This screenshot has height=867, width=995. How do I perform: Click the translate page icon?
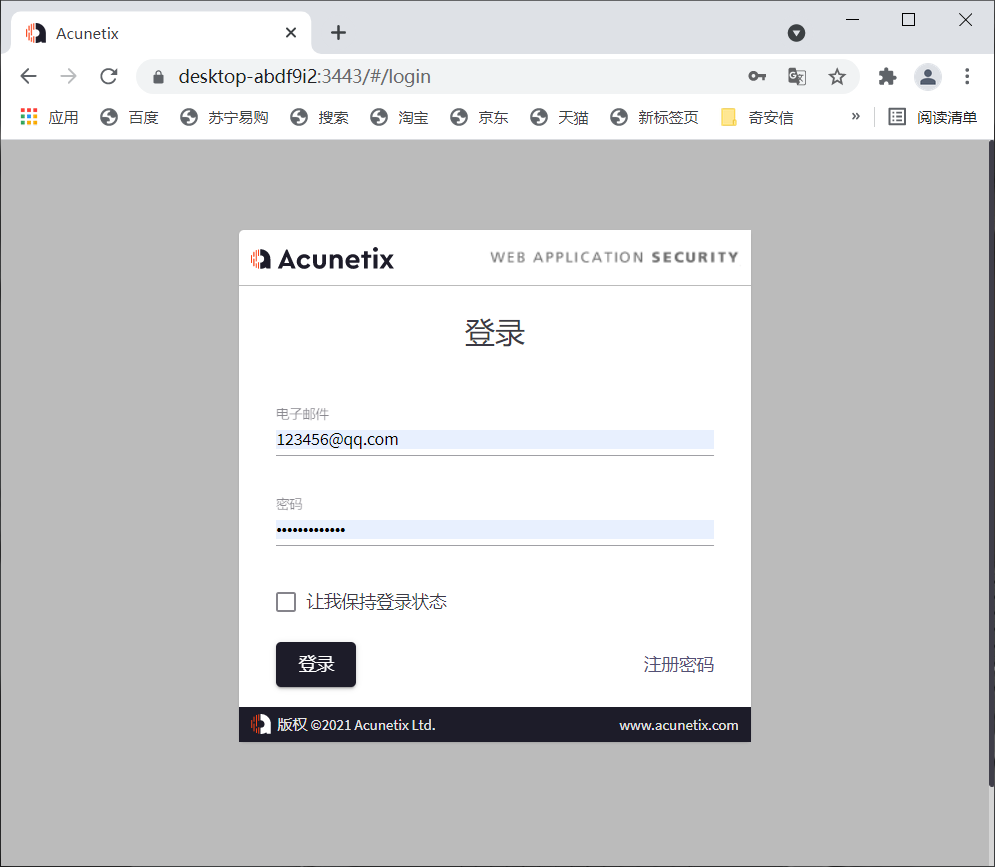(796, 76)
